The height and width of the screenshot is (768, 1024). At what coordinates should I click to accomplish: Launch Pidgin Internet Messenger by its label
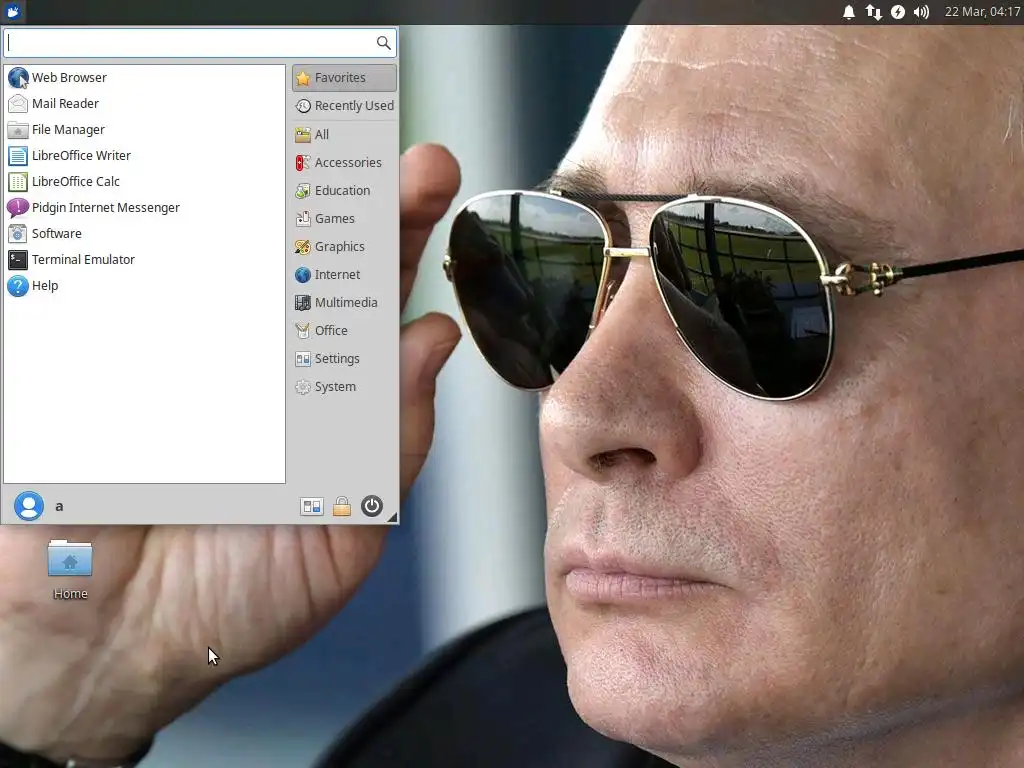[106, 208]
